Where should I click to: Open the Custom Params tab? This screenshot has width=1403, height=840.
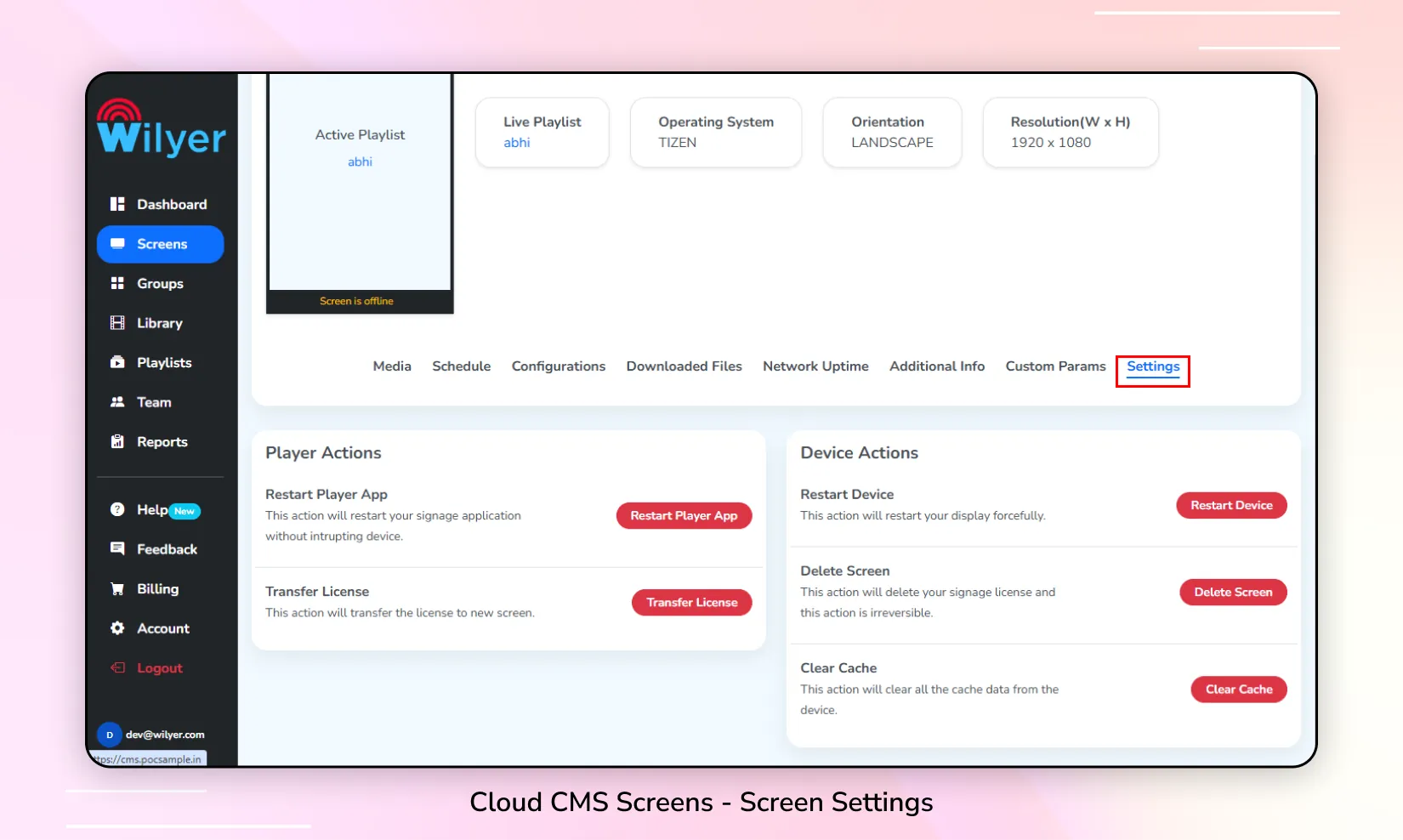(1055, 366)
